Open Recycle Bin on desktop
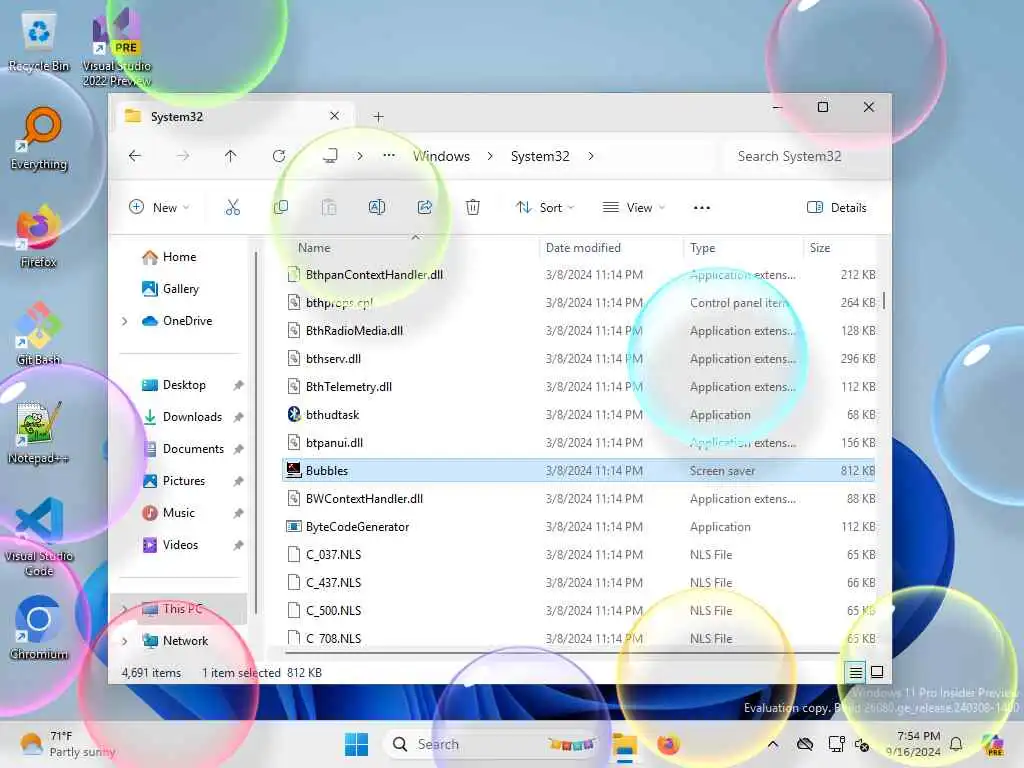 point(39,42)
